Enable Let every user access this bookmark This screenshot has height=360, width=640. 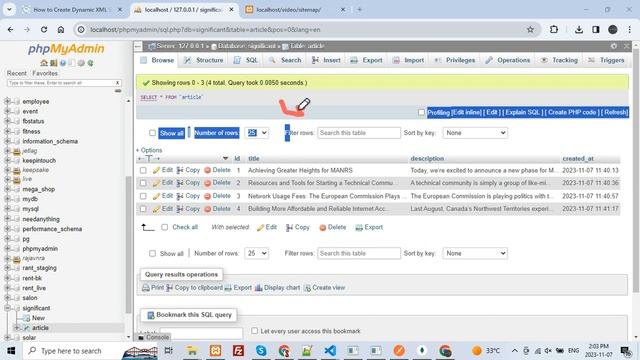tap(255, 331)
